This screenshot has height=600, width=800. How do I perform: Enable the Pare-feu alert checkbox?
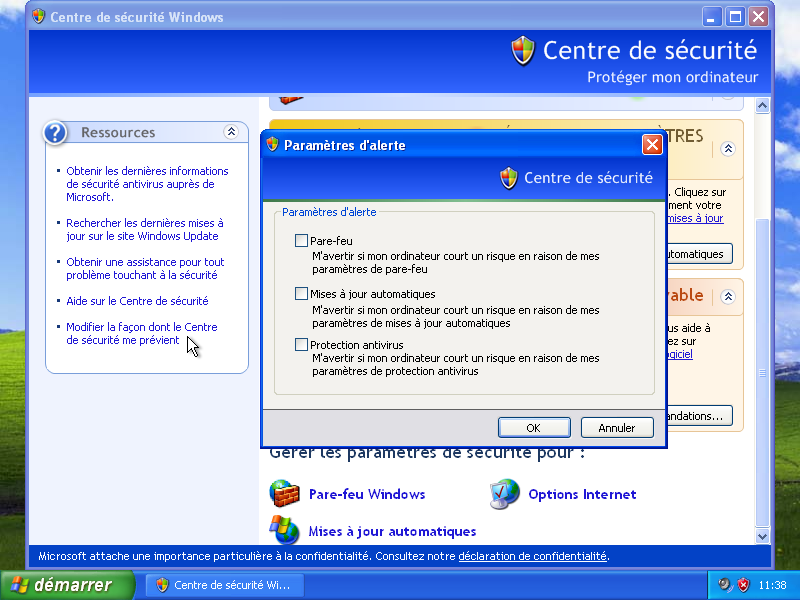[x=302, y=241]
